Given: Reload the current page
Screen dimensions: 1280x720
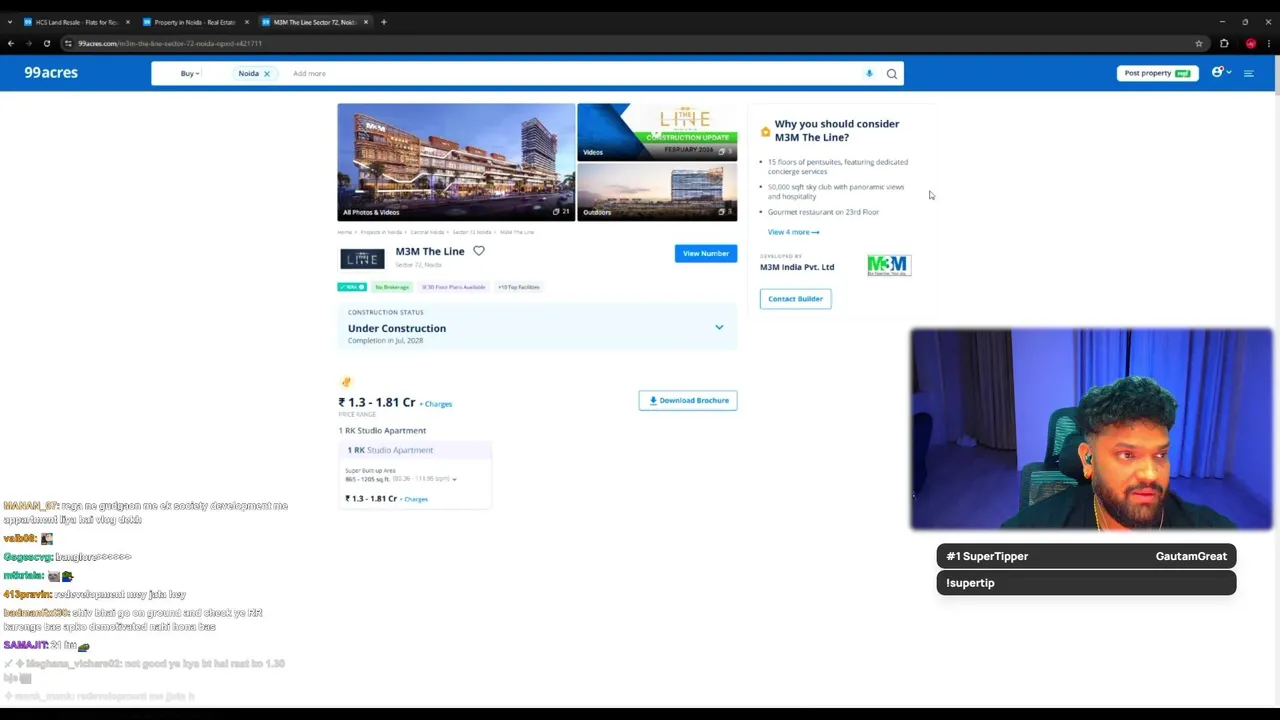Looking at the screenshot, I should click(x=46, y=43).
